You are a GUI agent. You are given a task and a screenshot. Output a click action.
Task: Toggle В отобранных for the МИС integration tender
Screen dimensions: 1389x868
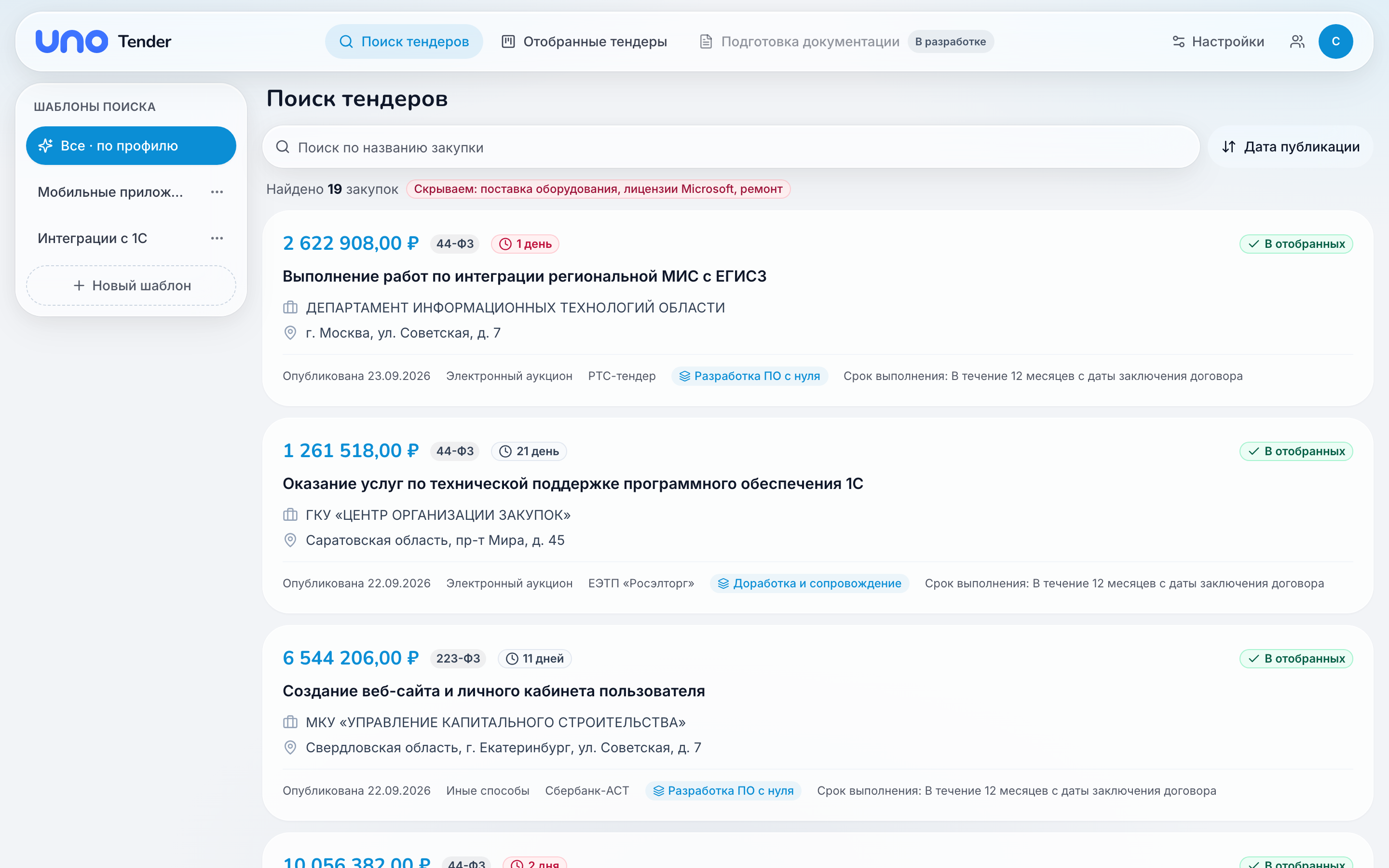tap(1296, 244)
